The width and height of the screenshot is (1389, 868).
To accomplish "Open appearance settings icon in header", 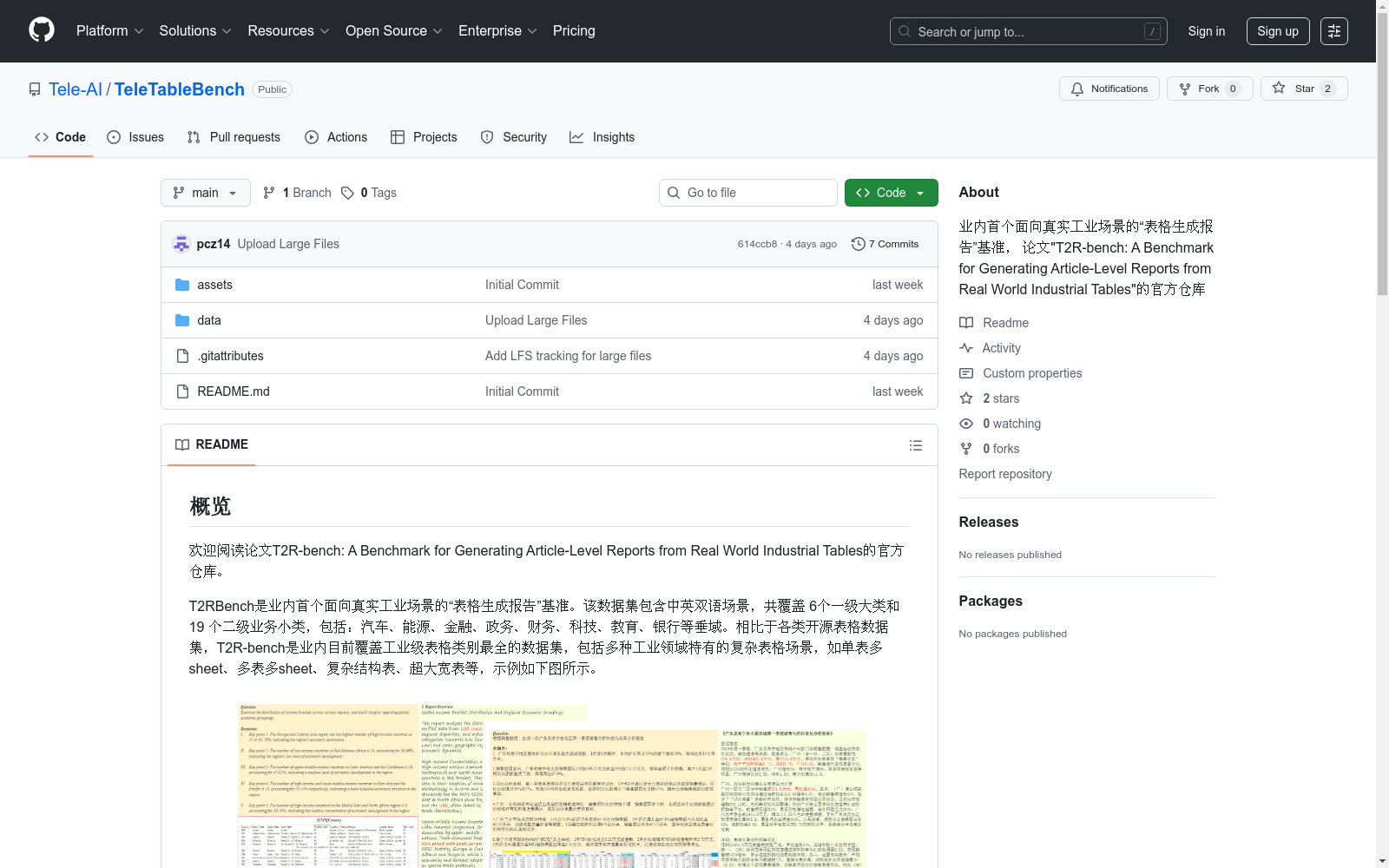I will coord(1334,31).
